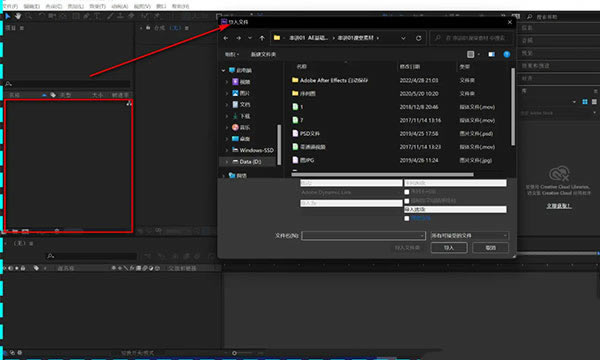This screenshot has height=360, width=600.
Task: Click the label tag column icon in Project panel
Action: coord(53,95)
